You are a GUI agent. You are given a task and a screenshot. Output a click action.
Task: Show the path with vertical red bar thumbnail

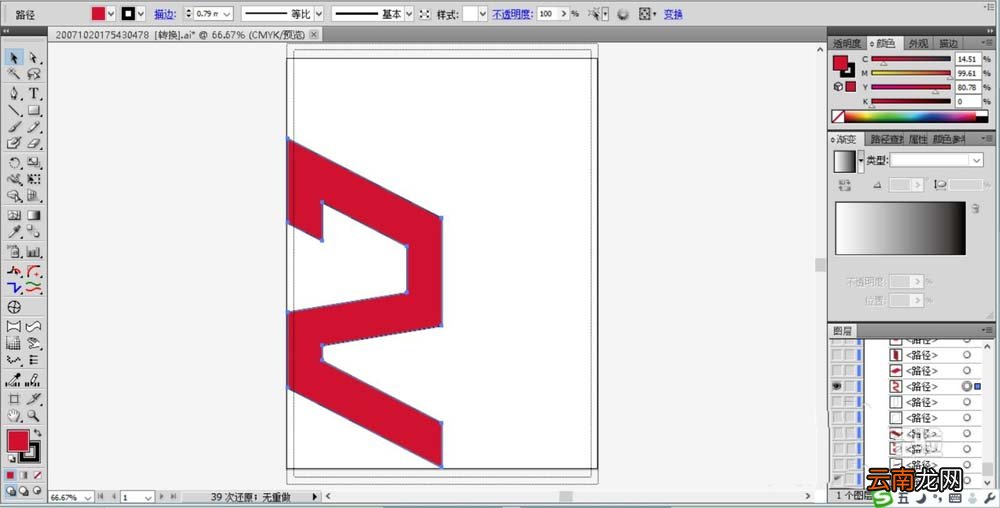tap(837, 355)
